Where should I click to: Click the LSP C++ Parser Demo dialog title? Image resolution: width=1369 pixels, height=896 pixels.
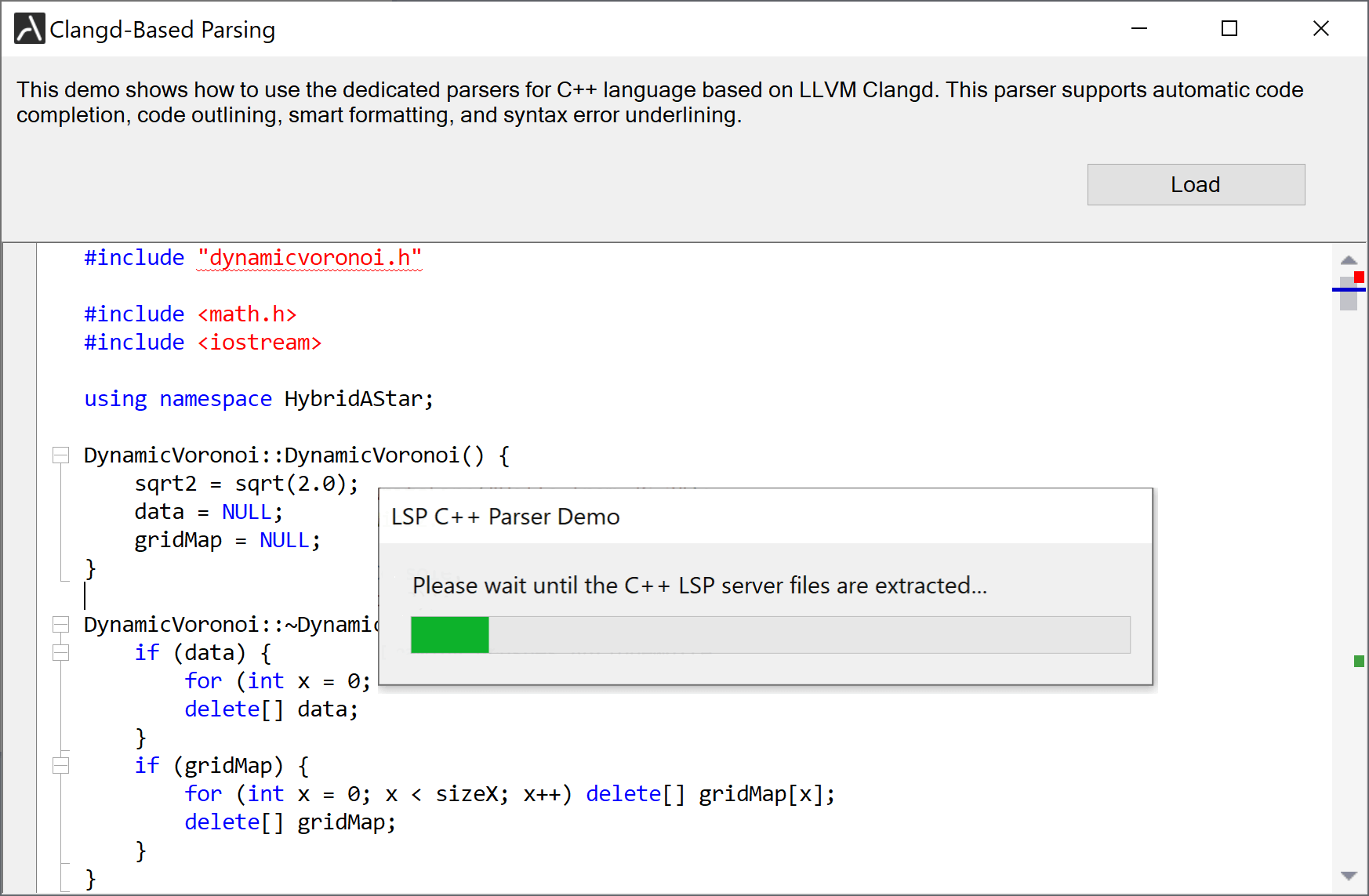click(x=506, y=517)
